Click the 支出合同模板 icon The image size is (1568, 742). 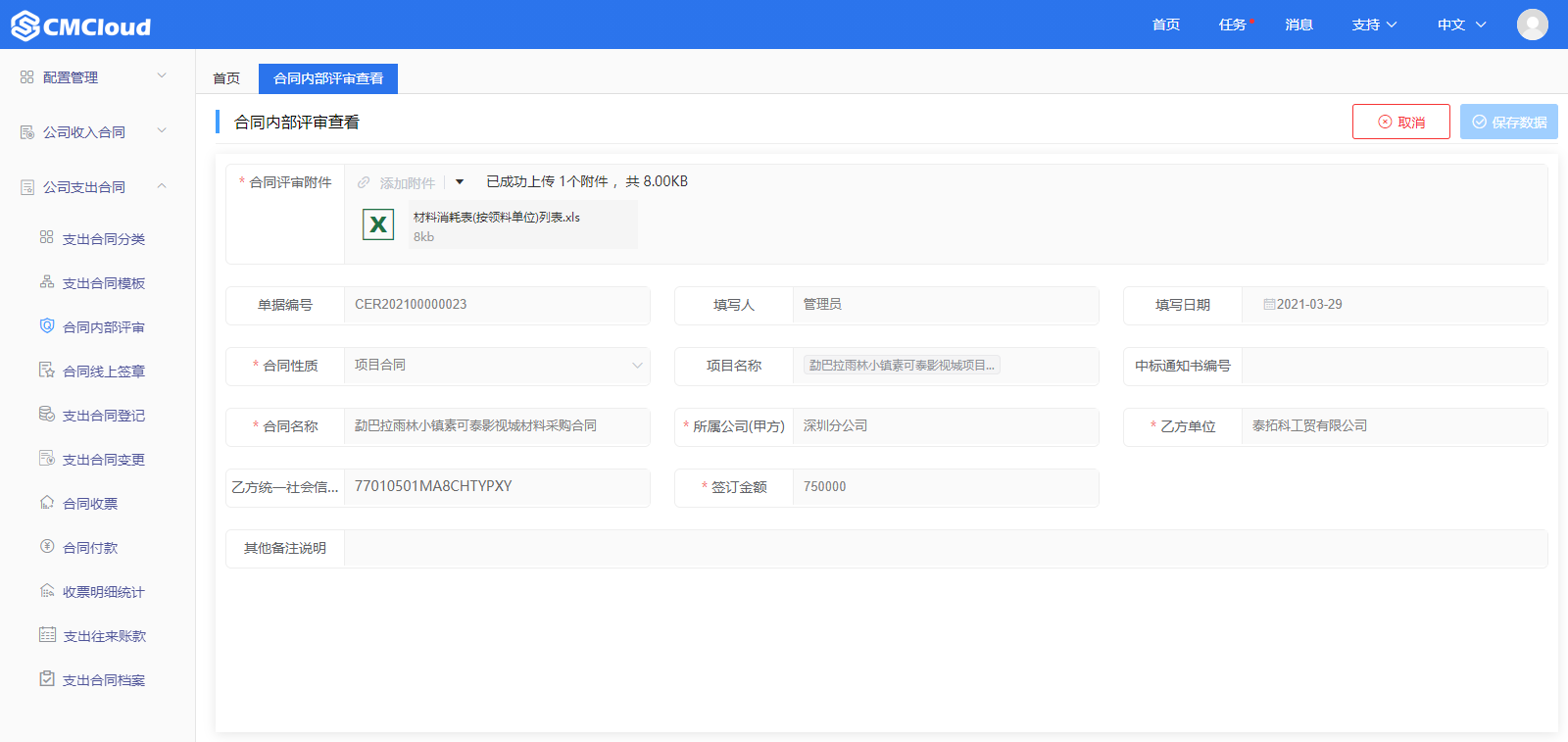[x=46, y=281]
